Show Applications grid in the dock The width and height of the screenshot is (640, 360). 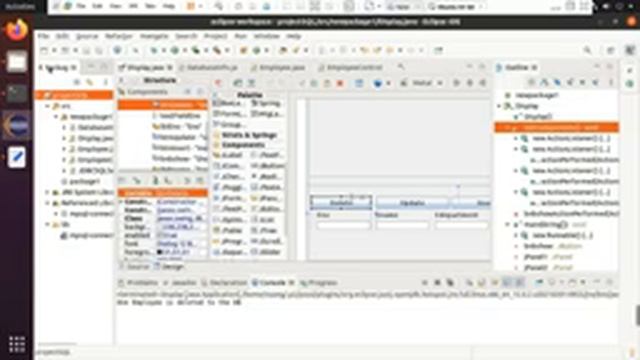pyautogui.click(x=17, y=344)
